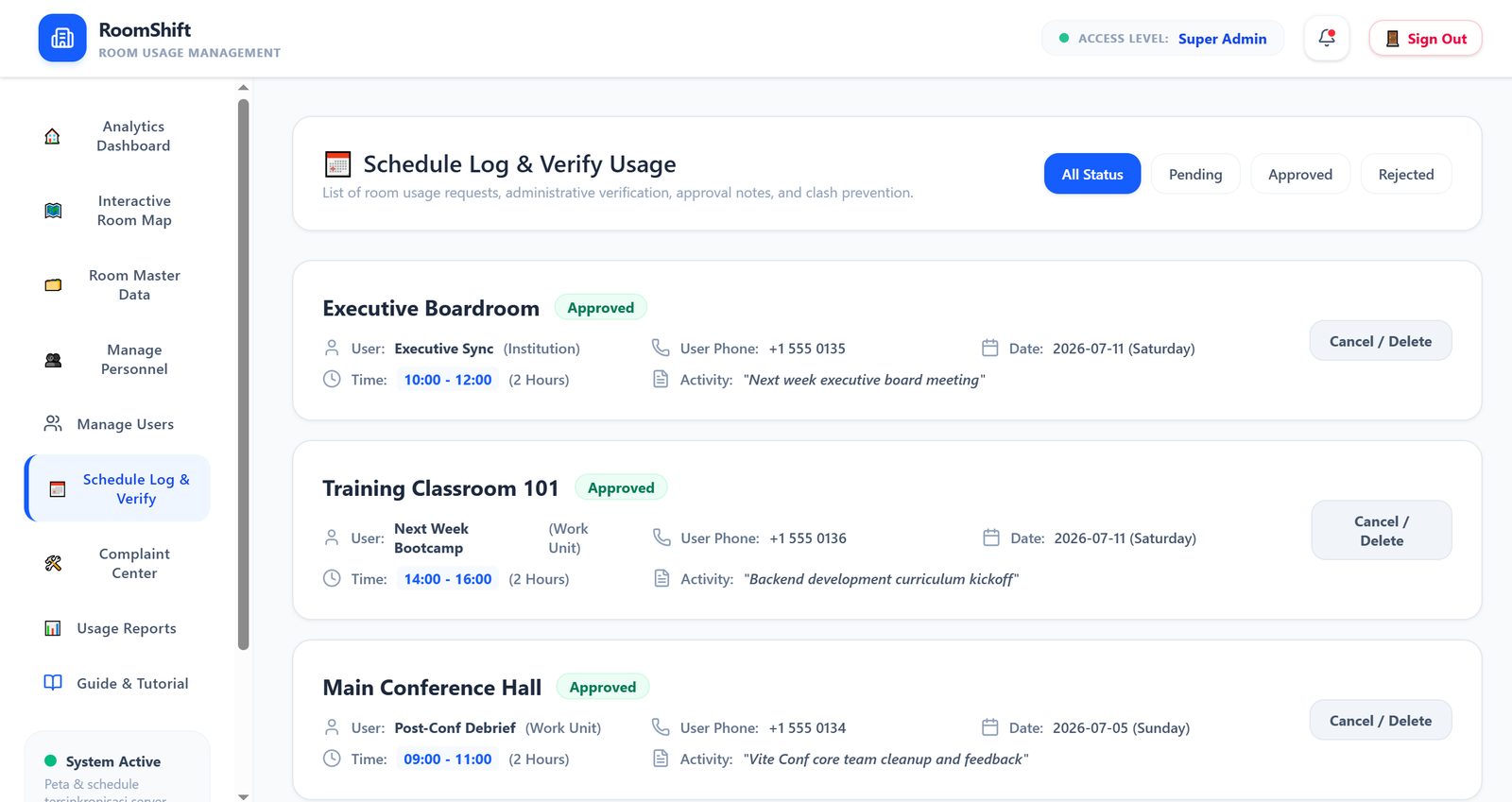1512x802 pixels.
Task: Click the green System Active indicator dot
Action: pyautogui.click(x=51, y=760)
